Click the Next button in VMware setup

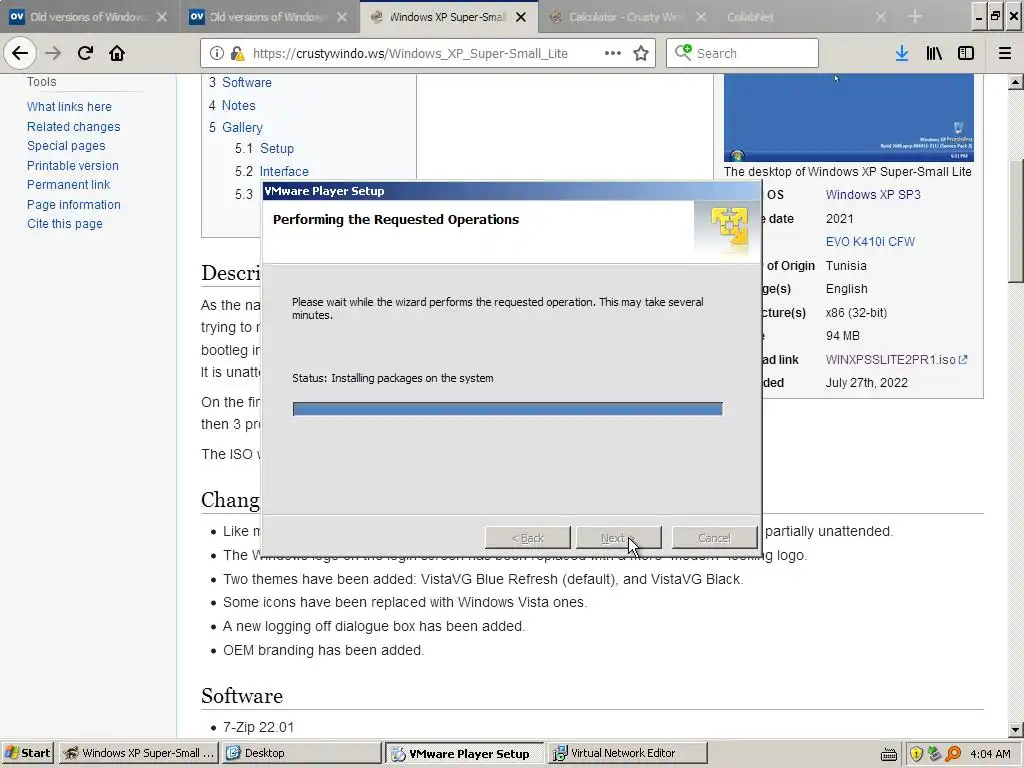(x=618, y=538)
